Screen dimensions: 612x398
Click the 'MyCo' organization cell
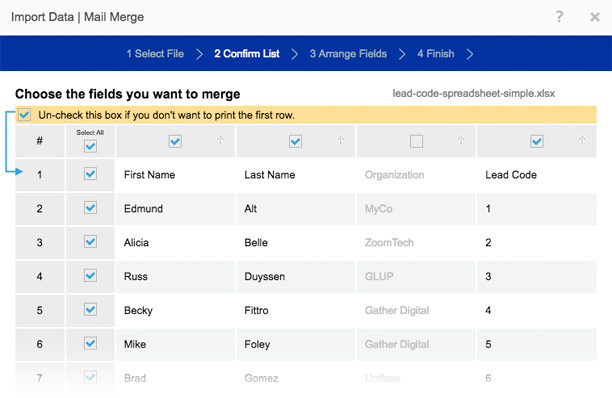(x=416, y=209)
